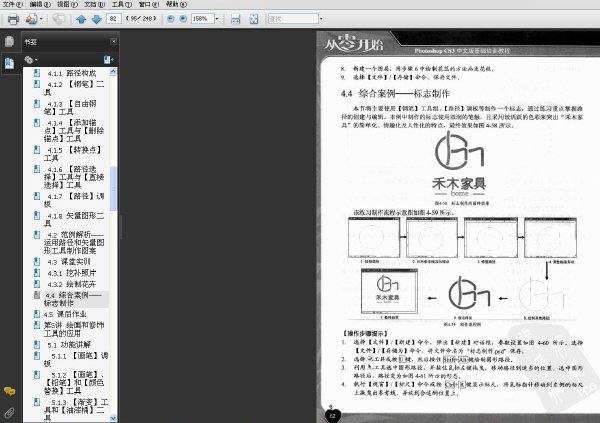Click the bookmark icon beside 4.1.1 路径构成
The height and width of the screenshot is (423, 600).
(37, 73)
